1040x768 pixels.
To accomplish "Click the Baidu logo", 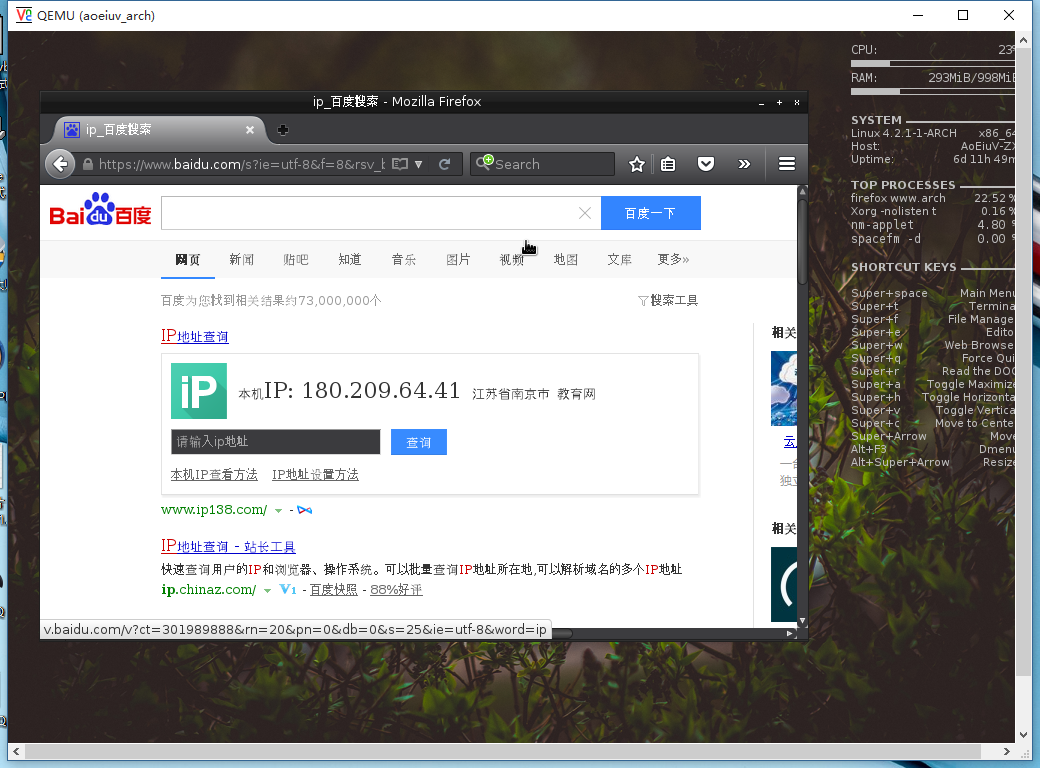I will tap(100, 210).
